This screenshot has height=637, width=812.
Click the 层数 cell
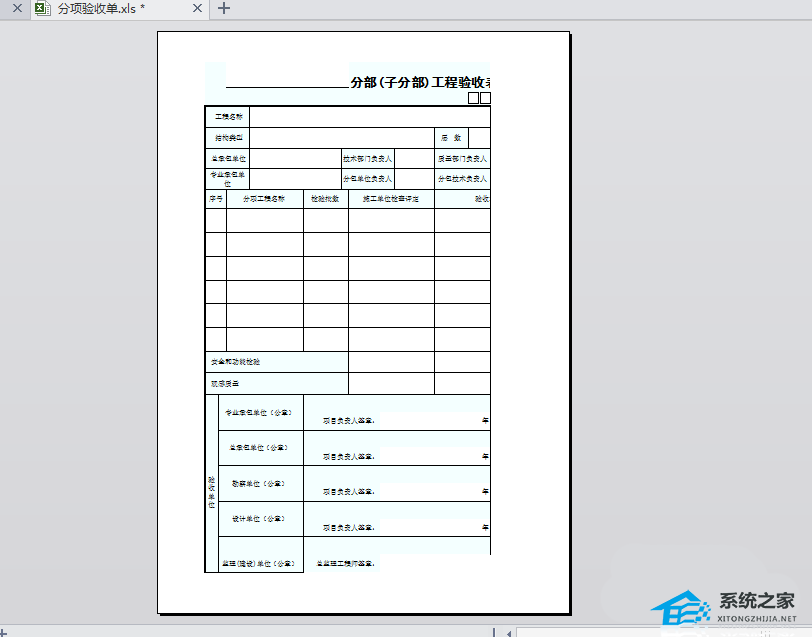point(451,138)
